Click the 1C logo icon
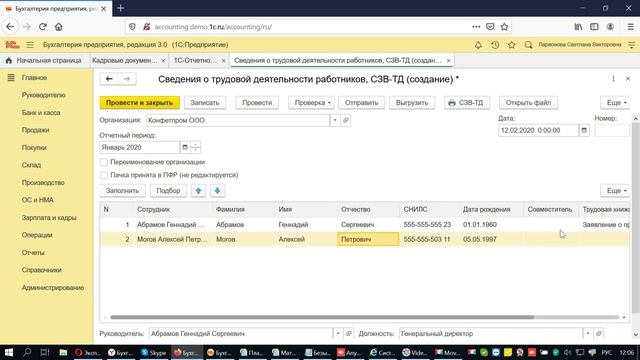The height and width of the screenshot is (360, 640). pos(12,44)
